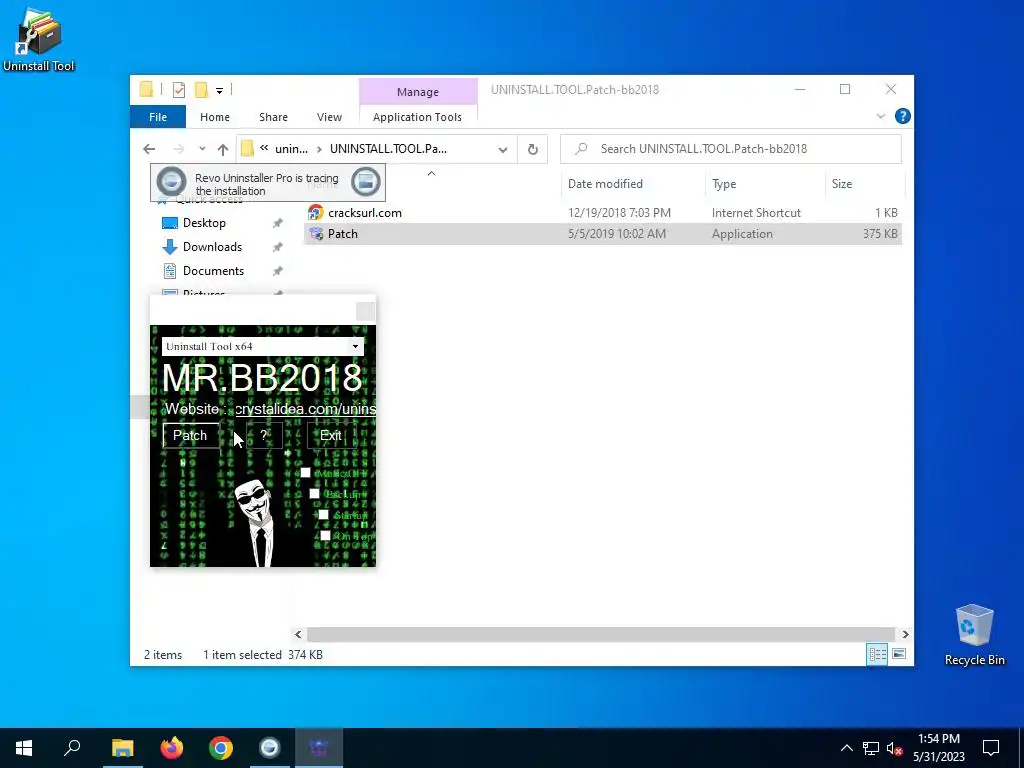Image resolution: width=1024 pixels, height=768 pixels.
Task: Enable the Startup checkbox in patcher
Action: coord(323,515)
